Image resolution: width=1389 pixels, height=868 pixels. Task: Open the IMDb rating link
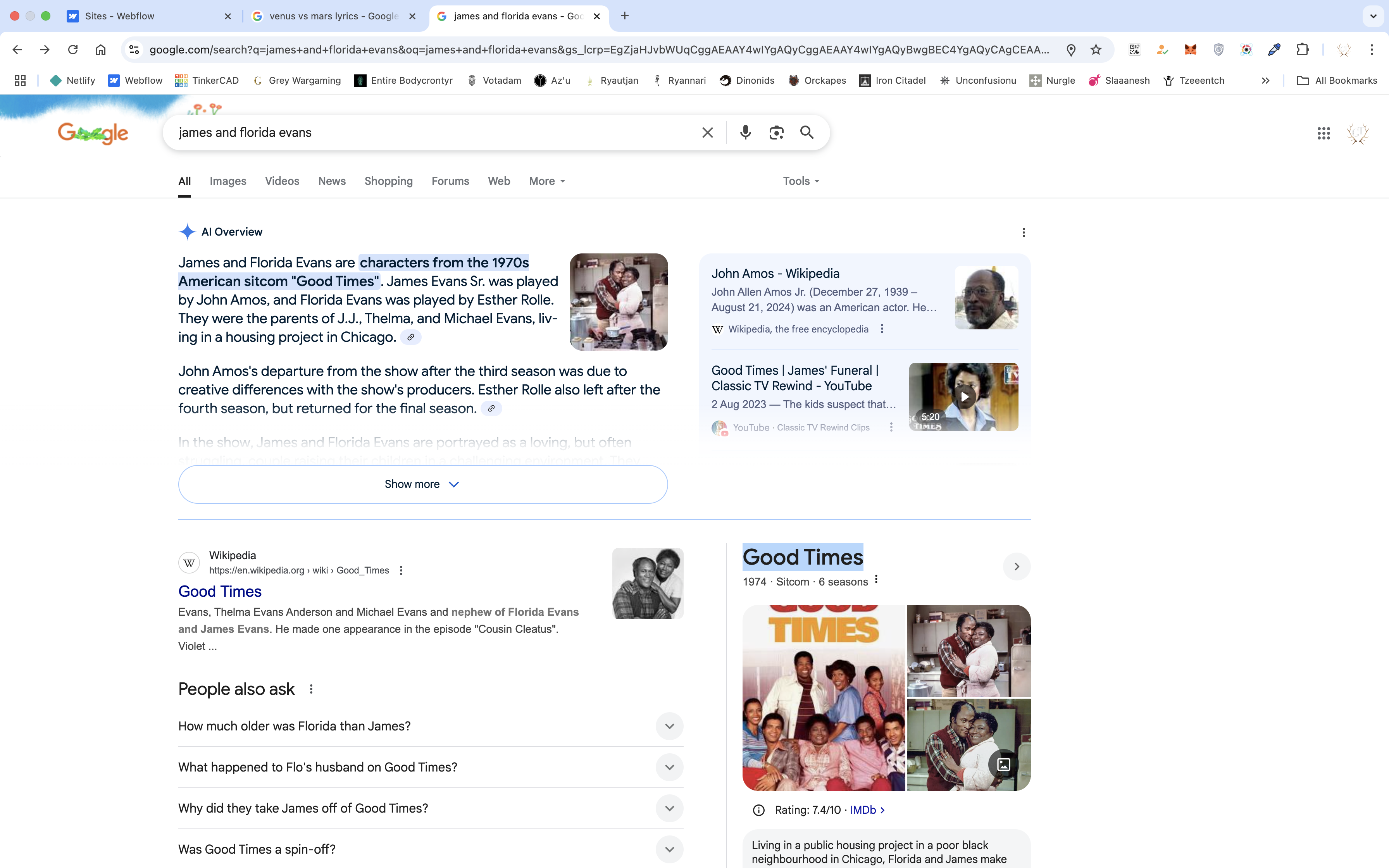867,810
